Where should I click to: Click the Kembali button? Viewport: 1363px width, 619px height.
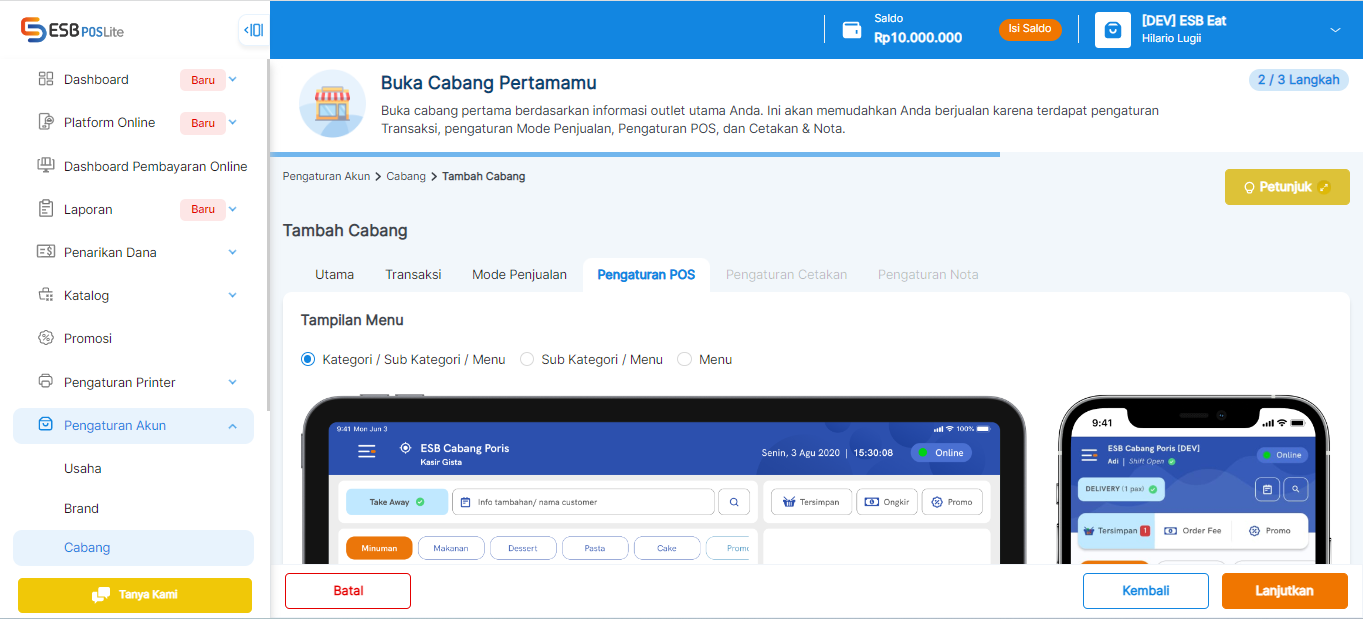(x=1146, y=591)
